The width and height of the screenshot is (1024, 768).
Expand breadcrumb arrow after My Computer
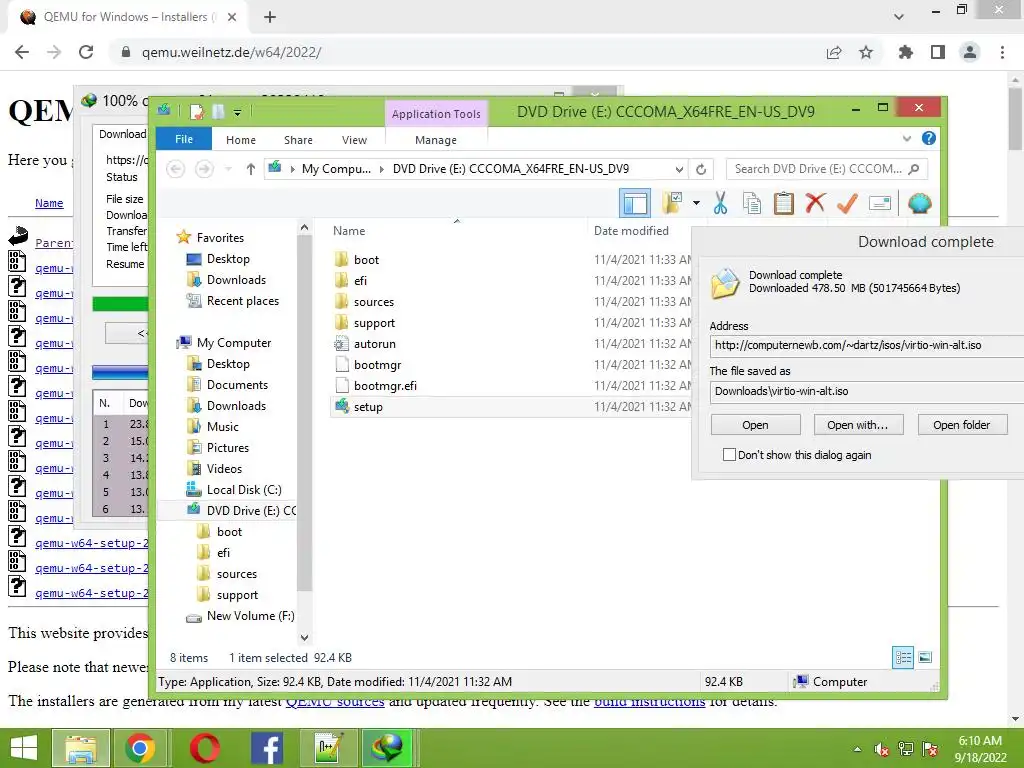(382, 169)
